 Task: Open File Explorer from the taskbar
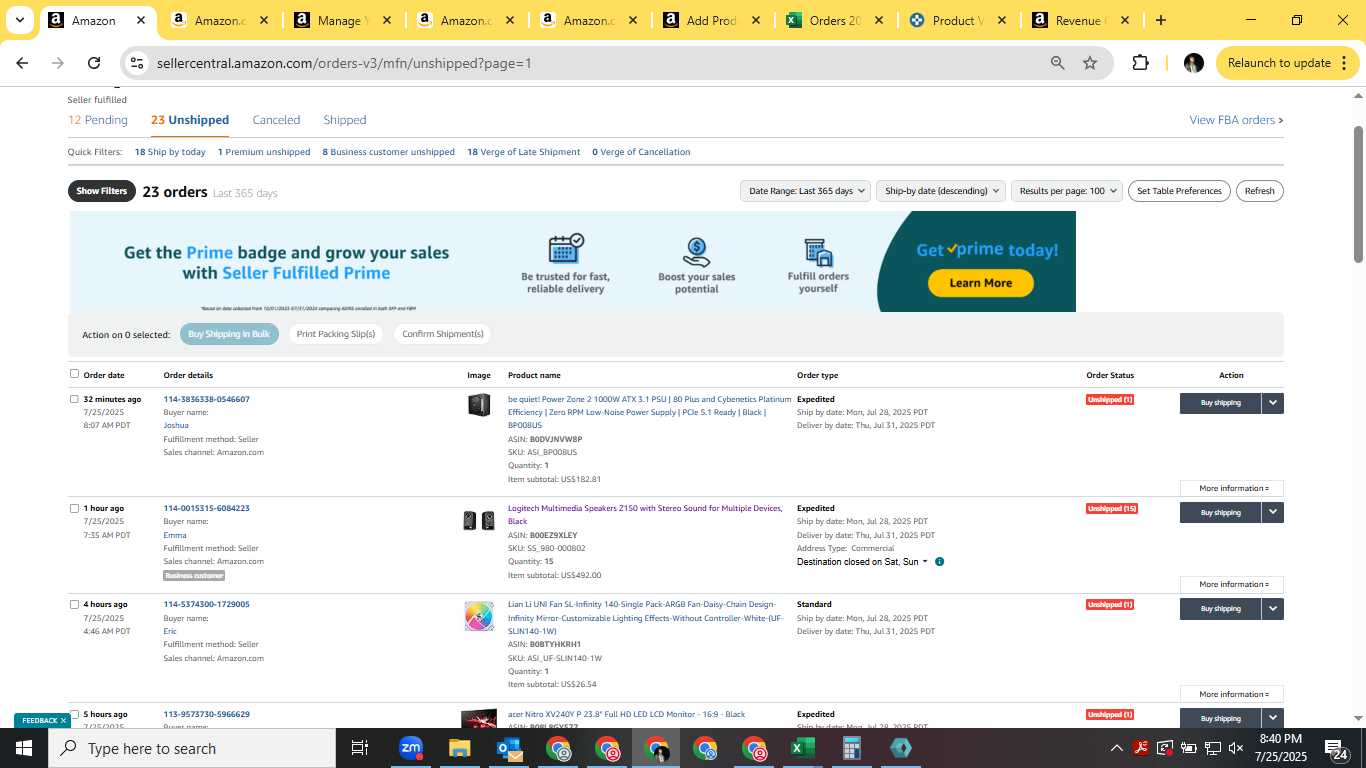459,748
